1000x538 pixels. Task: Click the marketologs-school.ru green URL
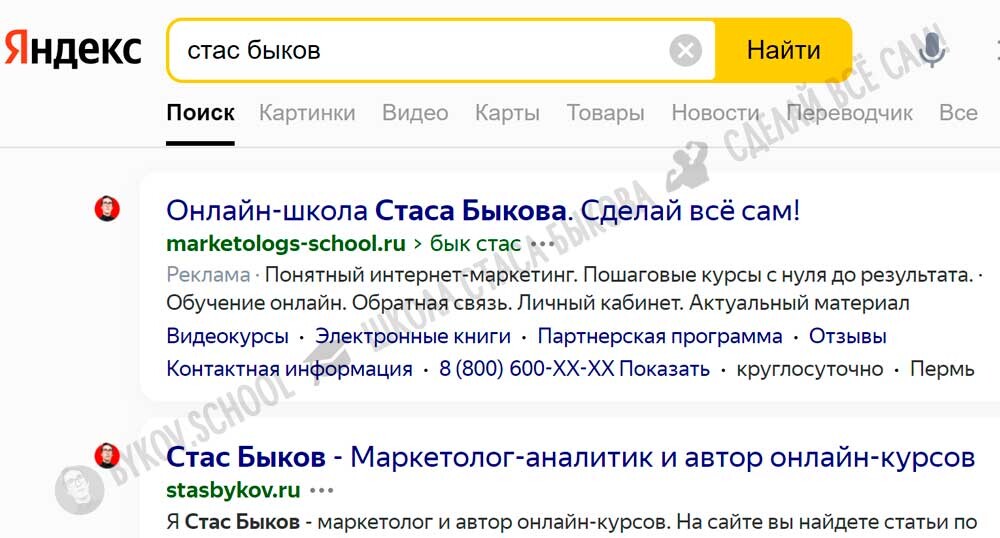click(286, 244)
